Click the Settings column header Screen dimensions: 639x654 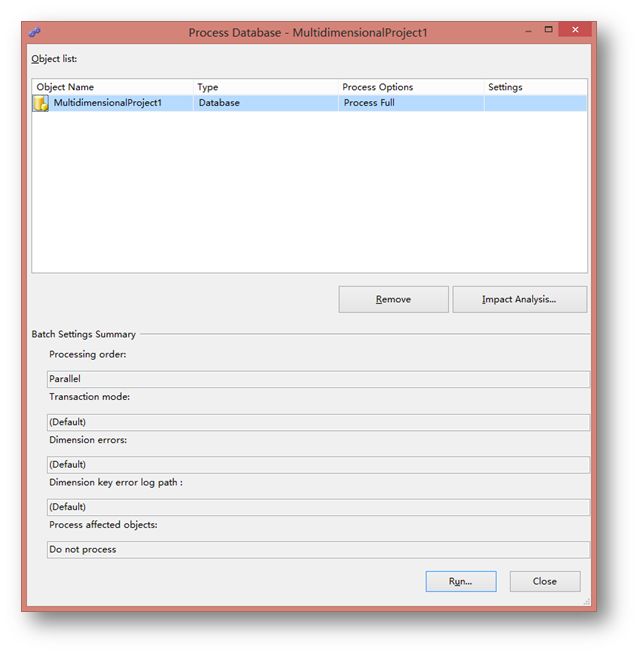536,87
